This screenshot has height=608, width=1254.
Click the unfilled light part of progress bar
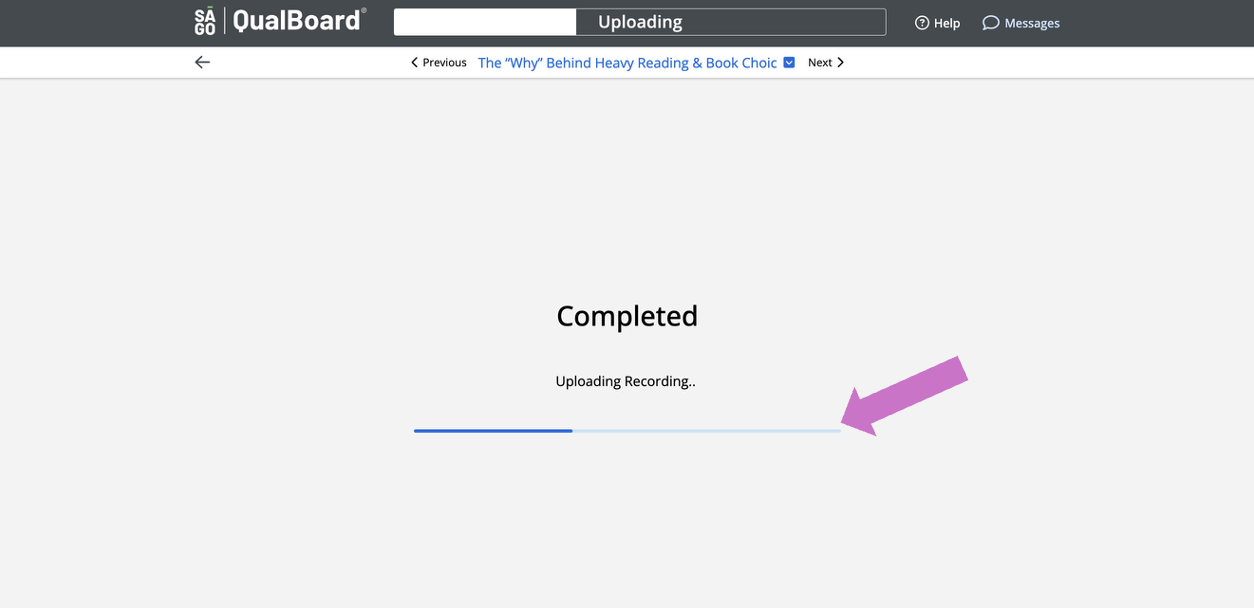[706, 431]
